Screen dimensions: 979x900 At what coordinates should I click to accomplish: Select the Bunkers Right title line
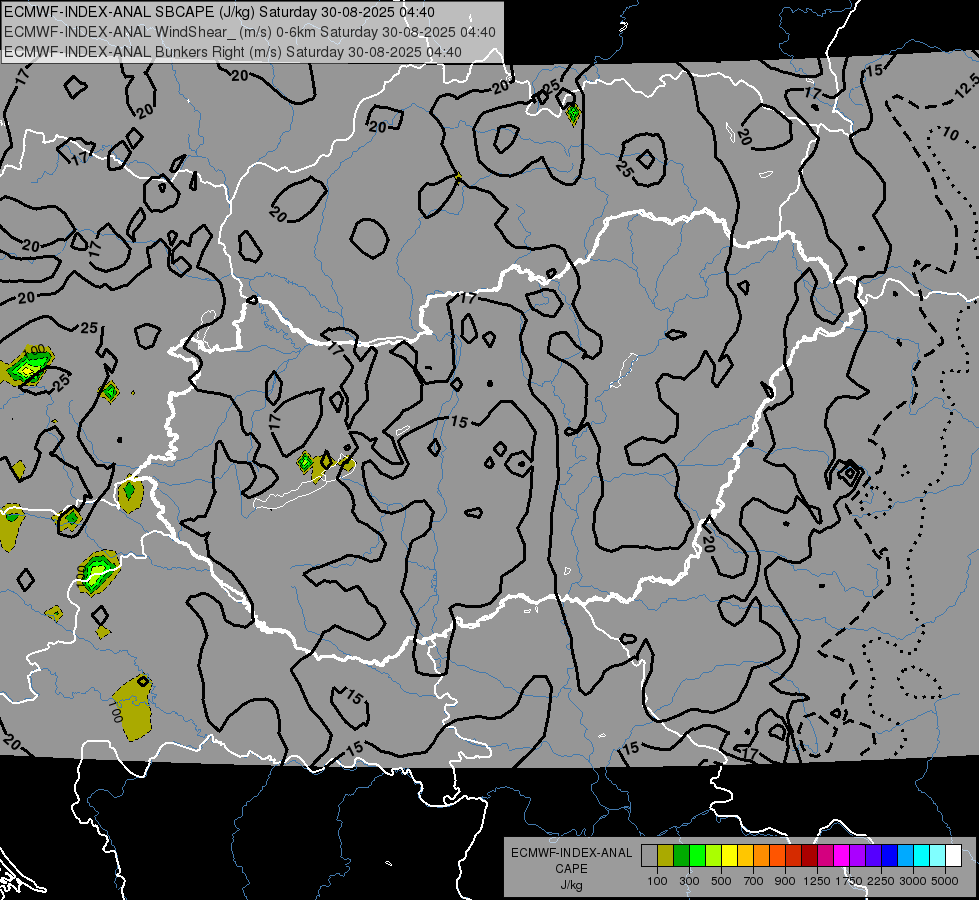tap(233, 52)
